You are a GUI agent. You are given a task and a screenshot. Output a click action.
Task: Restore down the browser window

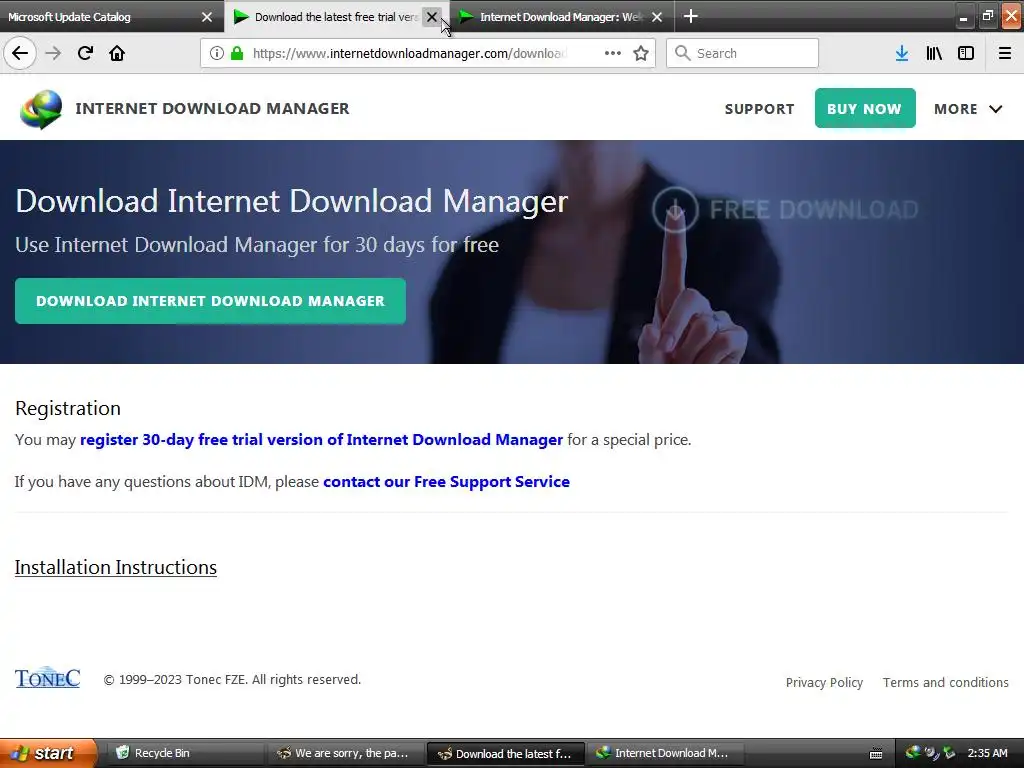(987, 16)
